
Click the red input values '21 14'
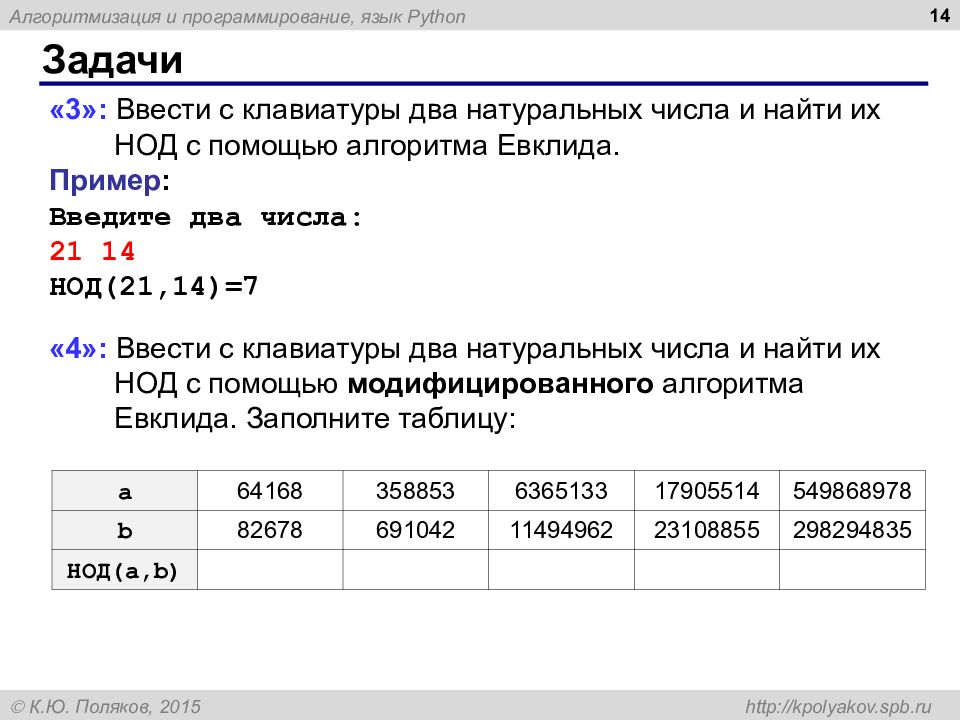(92, 251)
